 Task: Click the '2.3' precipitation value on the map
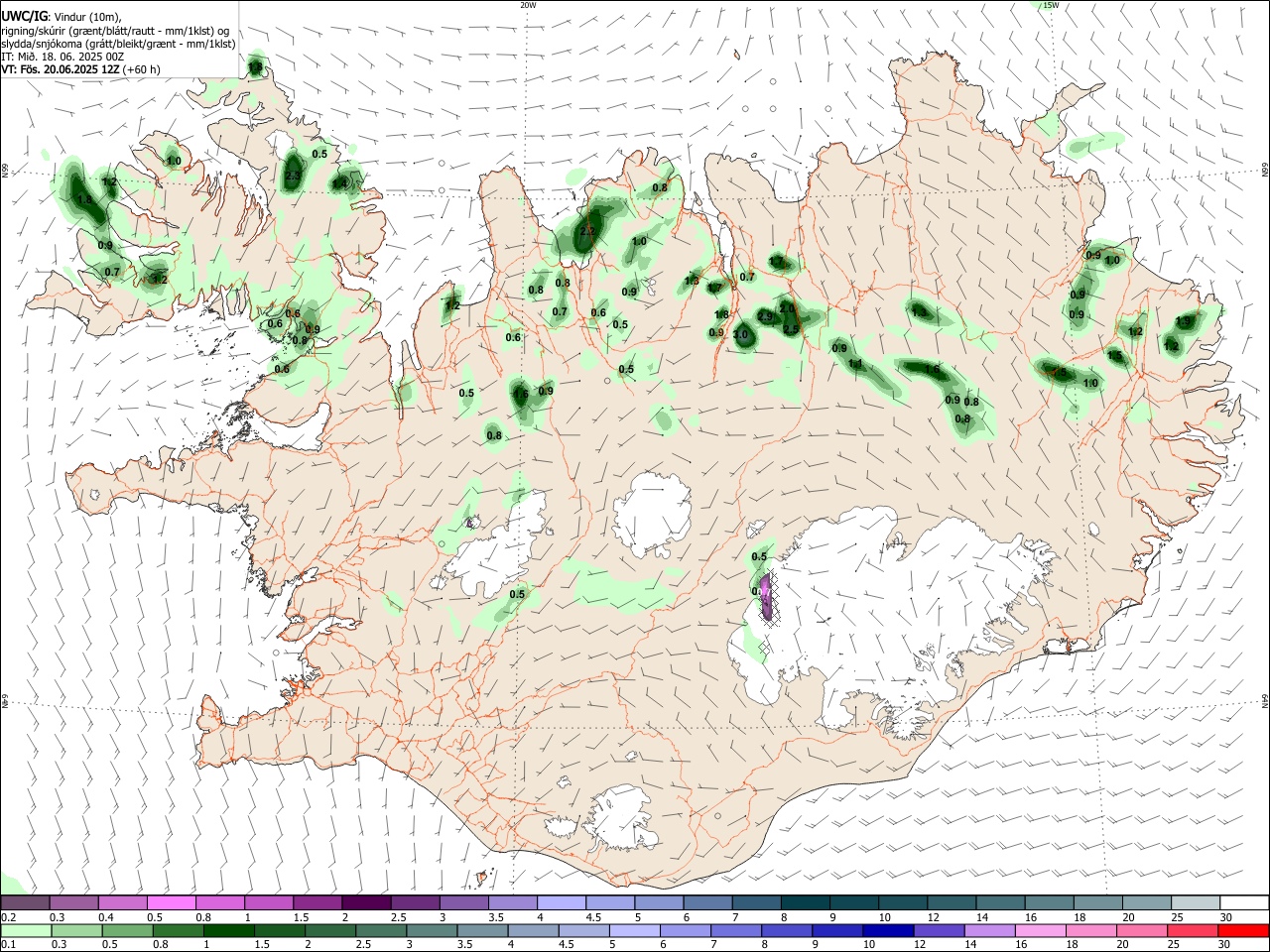pos(293,177)
